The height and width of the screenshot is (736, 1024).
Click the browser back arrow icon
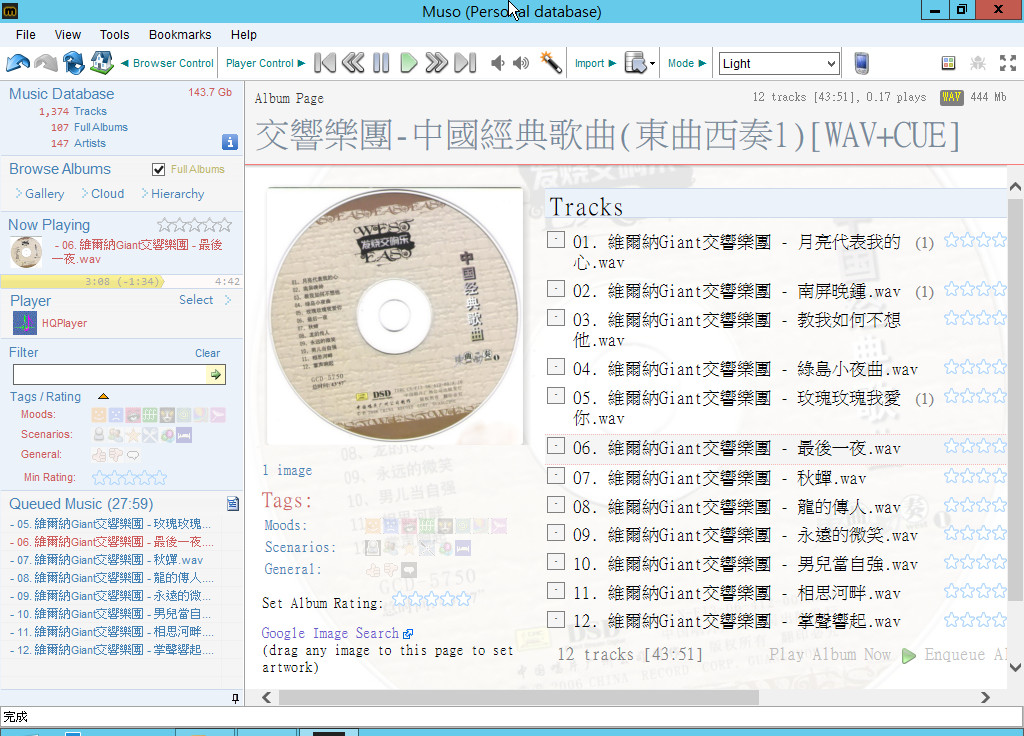[18, 63]
